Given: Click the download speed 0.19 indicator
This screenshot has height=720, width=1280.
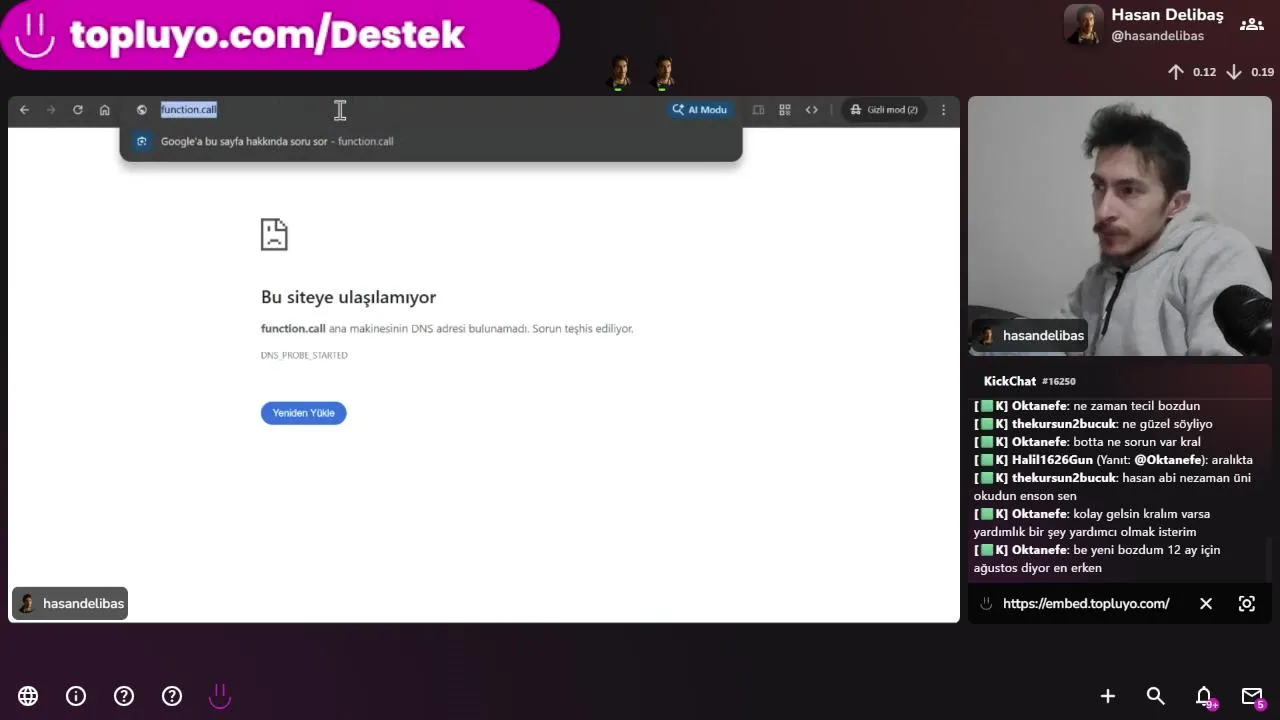Looking at the screenshot, I should [x=1250, y=72].
